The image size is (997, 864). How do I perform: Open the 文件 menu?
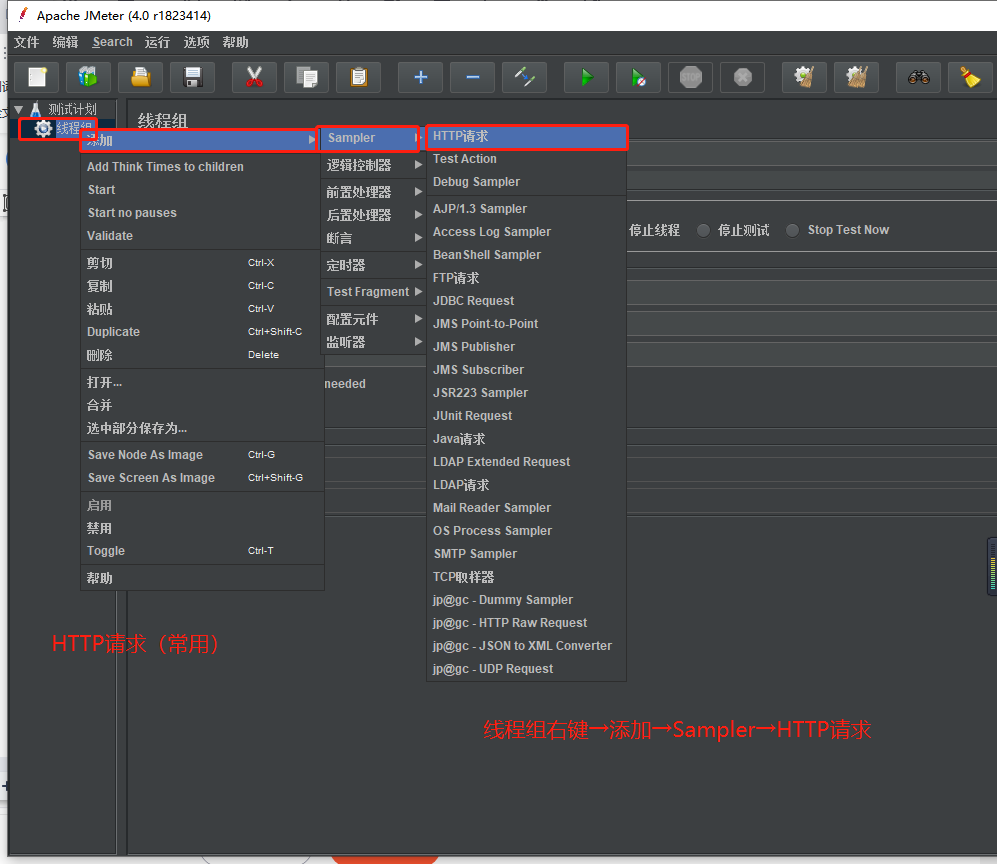[27, 42]
